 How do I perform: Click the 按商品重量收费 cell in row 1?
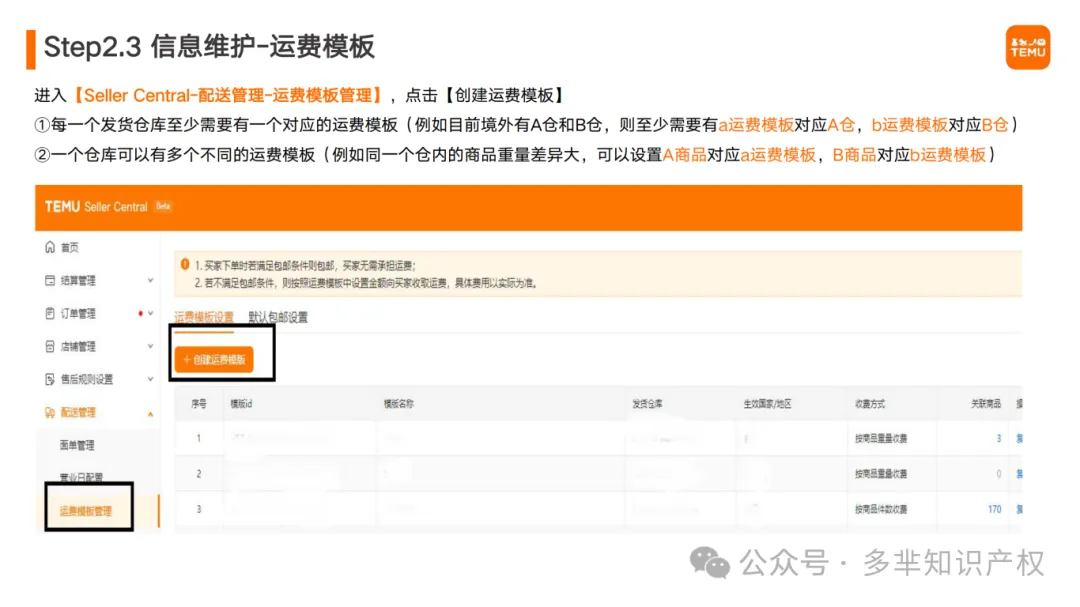[881, 438]
